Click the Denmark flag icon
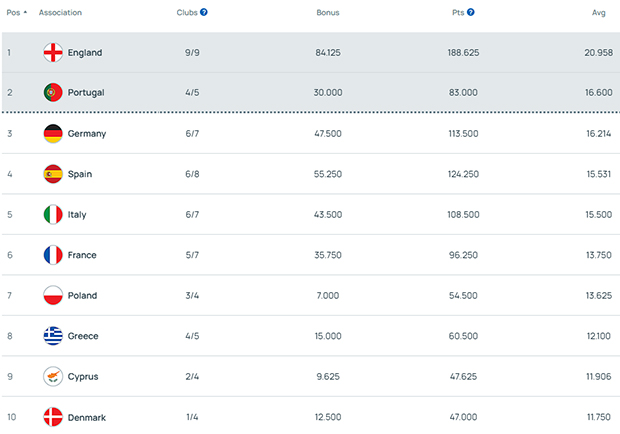The height and width of the screenshot is (434, 620). 54,417
